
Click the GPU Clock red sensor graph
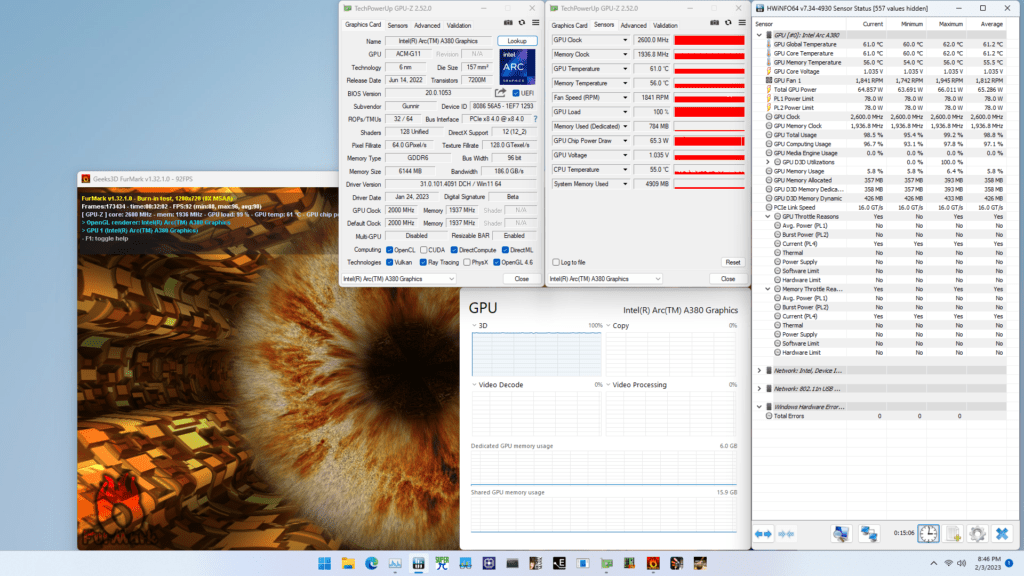click(x=709, y=40)
